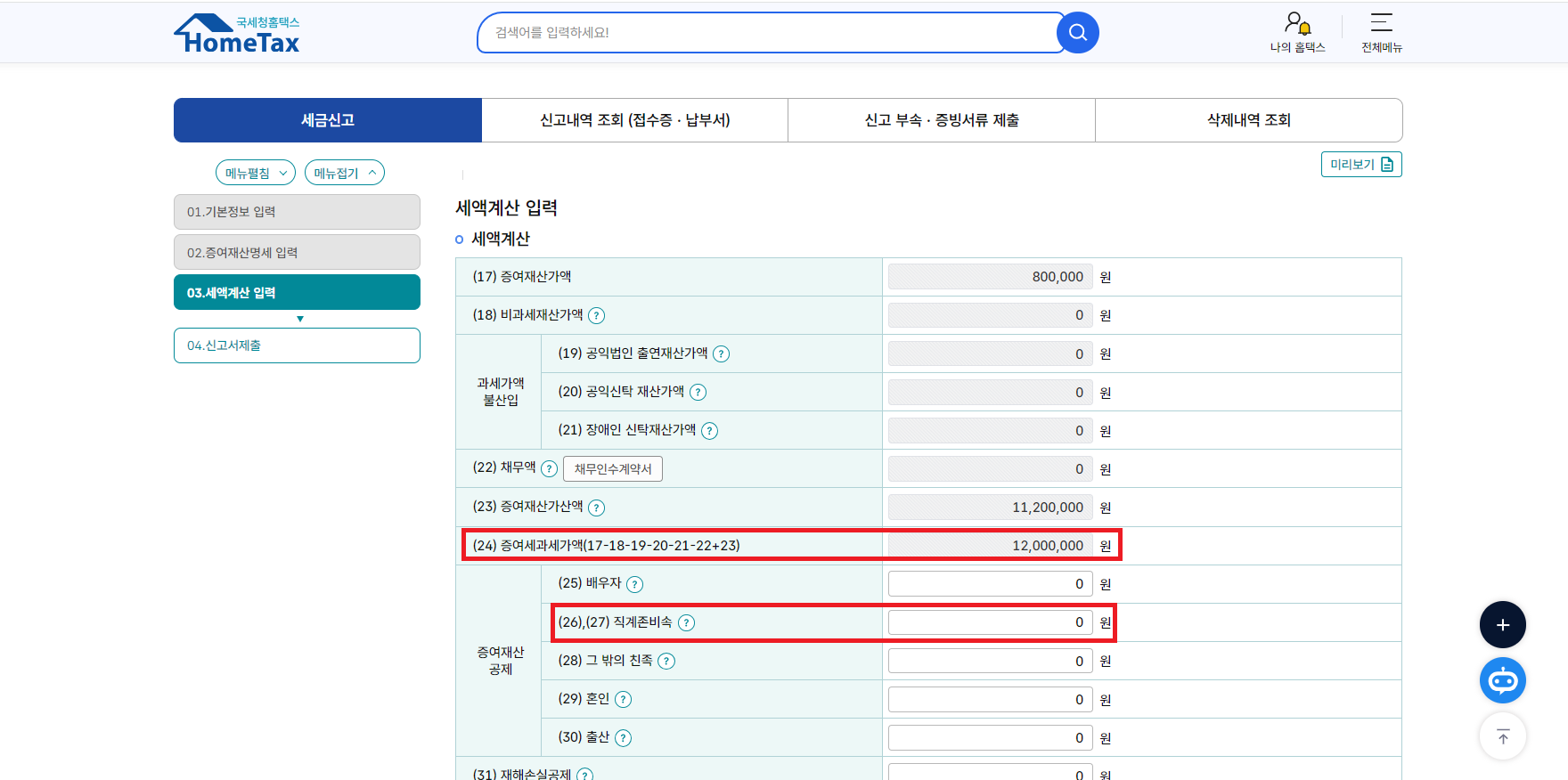Click the search keyword input field

771,33
